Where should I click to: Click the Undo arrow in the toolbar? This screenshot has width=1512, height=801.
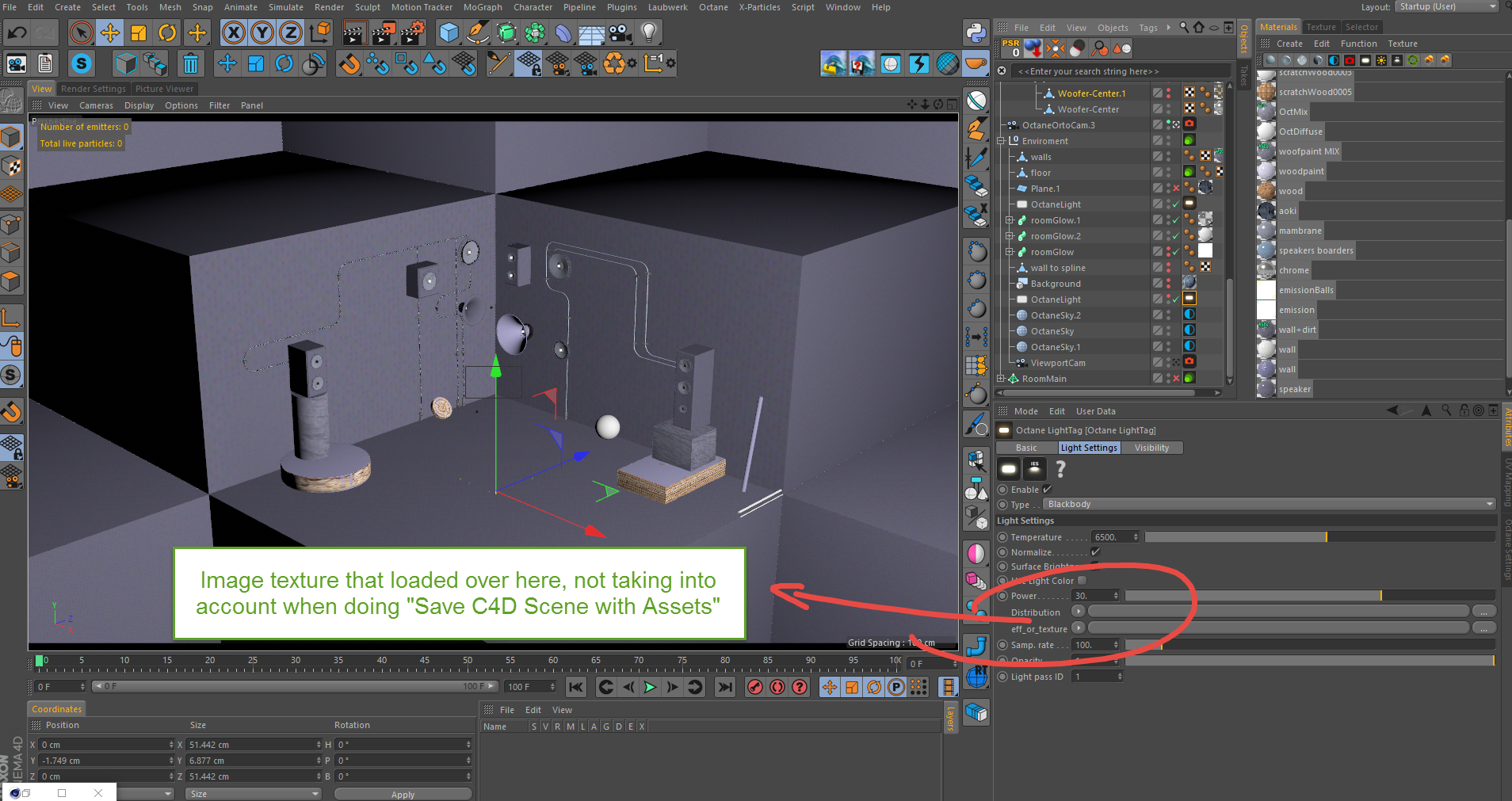pyautogui.click(x=17, y=33)
